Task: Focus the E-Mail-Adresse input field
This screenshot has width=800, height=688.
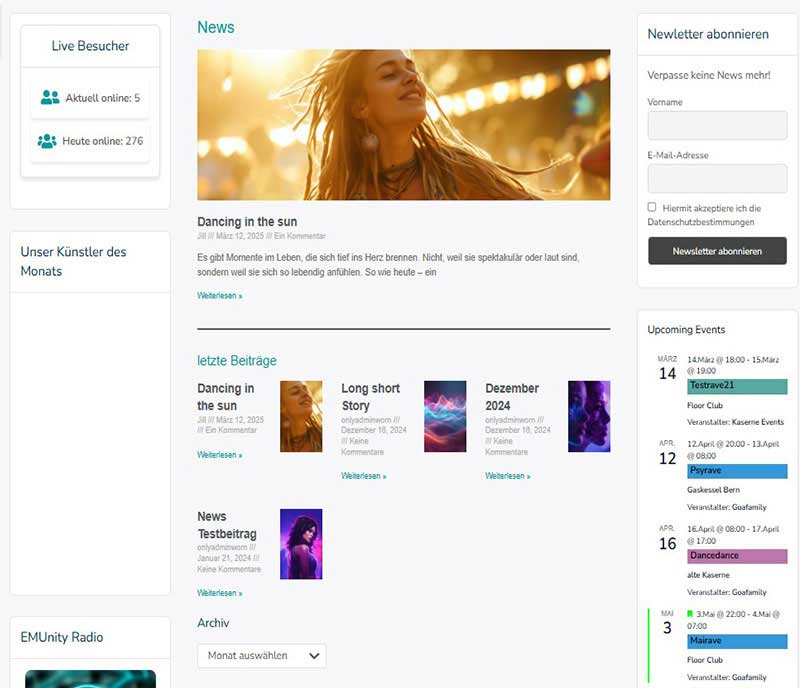Action: (x=717, y=179)
